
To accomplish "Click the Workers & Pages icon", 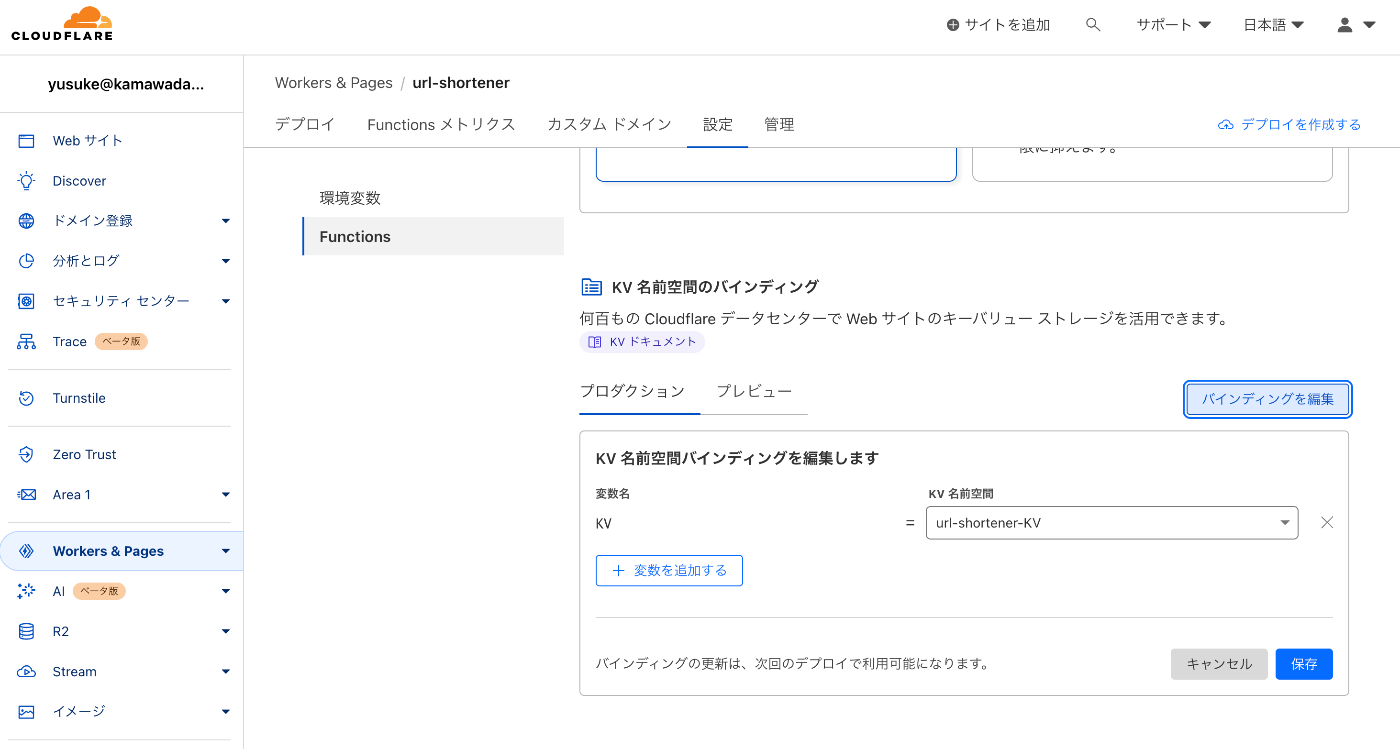I will [27, 551].
